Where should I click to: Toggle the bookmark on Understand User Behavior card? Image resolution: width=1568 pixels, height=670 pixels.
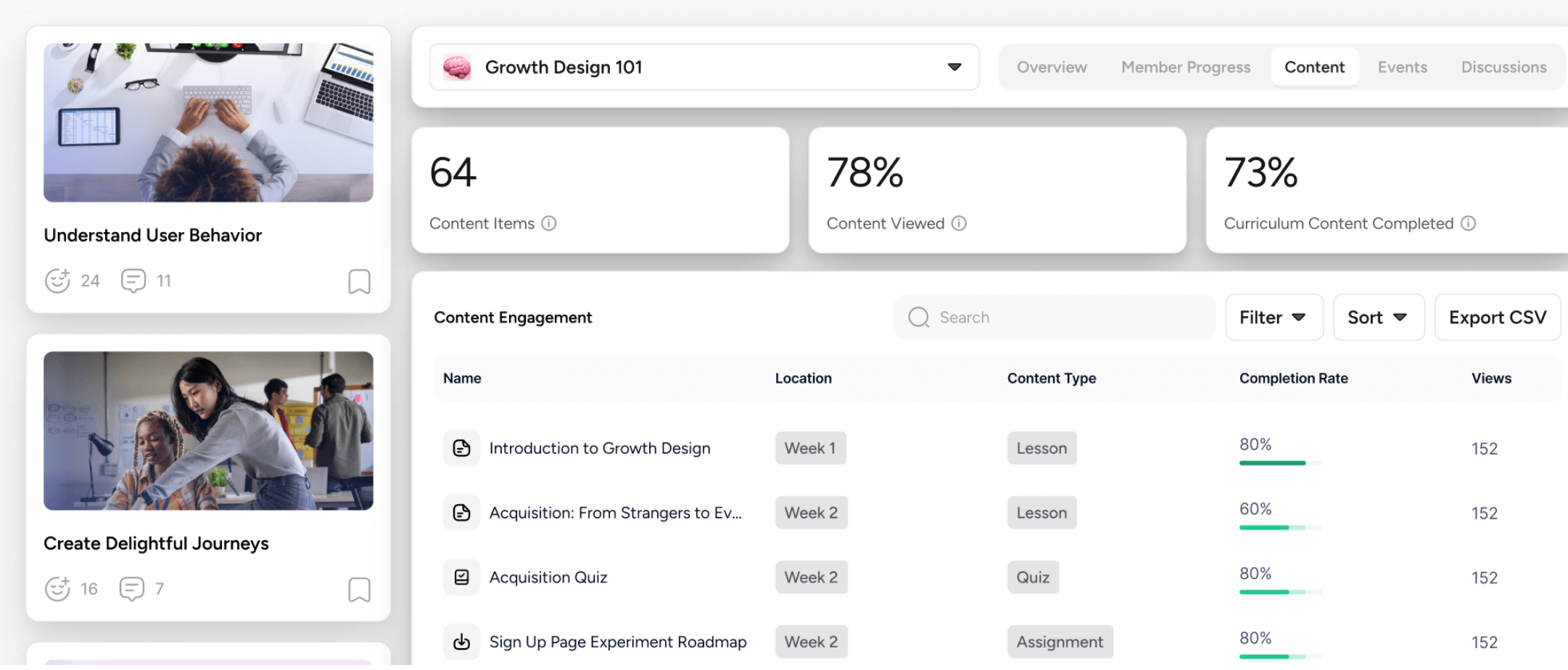(x=360, y=282)
